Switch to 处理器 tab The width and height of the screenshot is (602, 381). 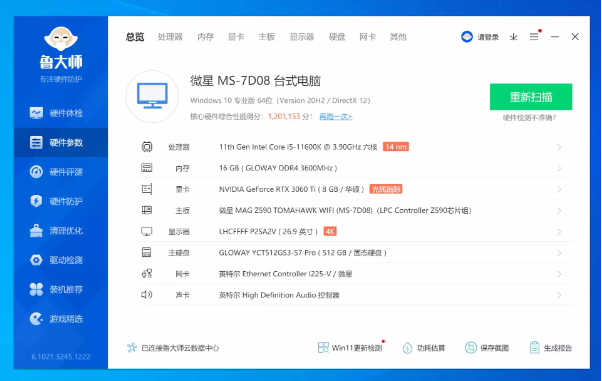point(170,37)
